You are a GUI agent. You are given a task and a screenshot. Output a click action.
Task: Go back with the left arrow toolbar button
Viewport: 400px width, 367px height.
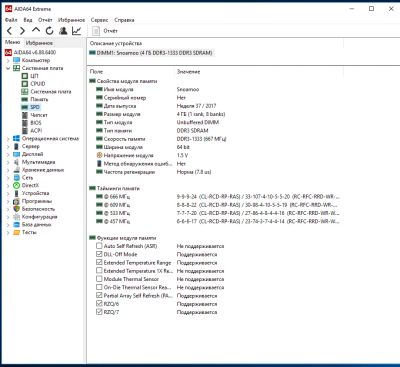click(10, 31)
